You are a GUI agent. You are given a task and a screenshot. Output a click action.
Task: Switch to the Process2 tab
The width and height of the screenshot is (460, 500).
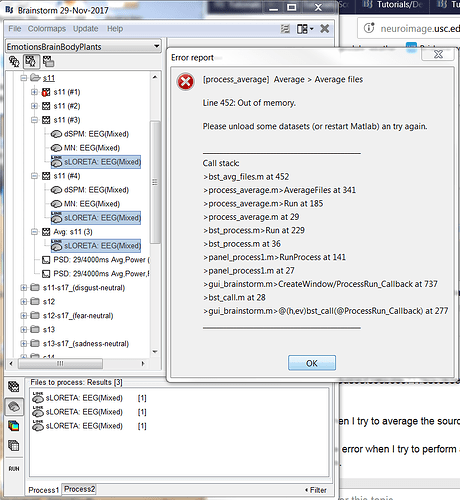click(79, 489)
